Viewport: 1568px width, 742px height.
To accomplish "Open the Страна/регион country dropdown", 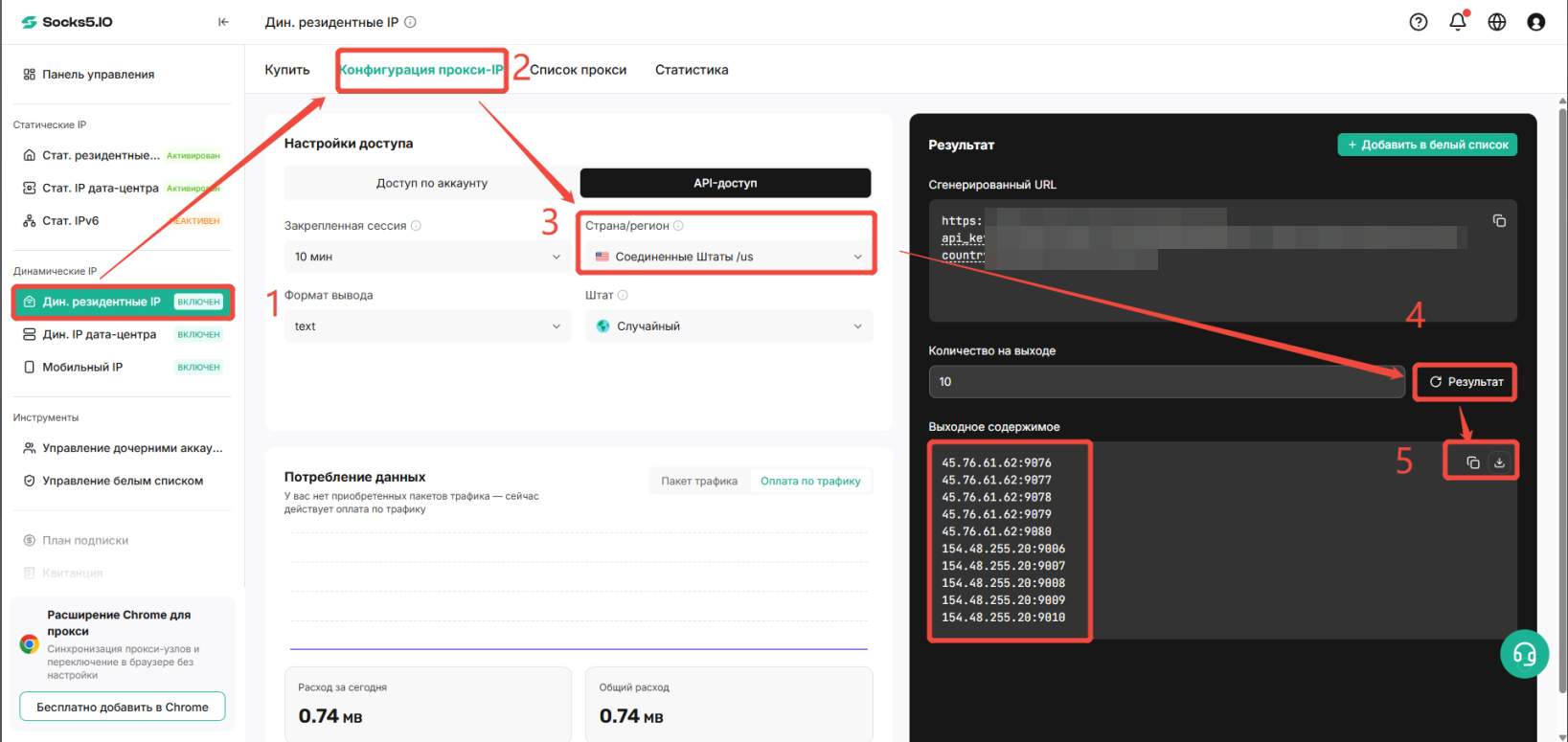I will [729, 257].
